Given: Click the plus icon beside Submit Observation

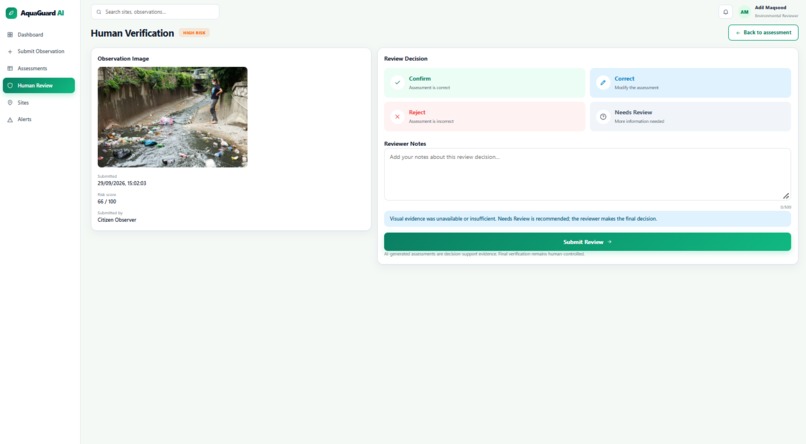Looking at the screenshot, I should [x=10, y=51].
